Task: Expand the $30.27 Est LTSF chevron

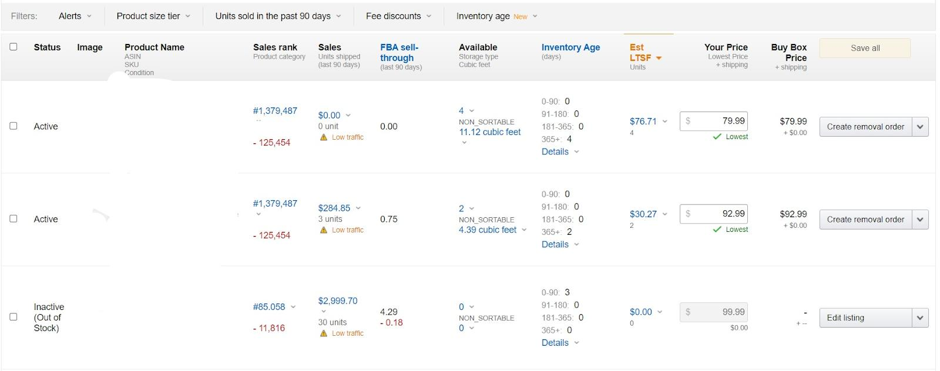Action: tap(664, 214)
